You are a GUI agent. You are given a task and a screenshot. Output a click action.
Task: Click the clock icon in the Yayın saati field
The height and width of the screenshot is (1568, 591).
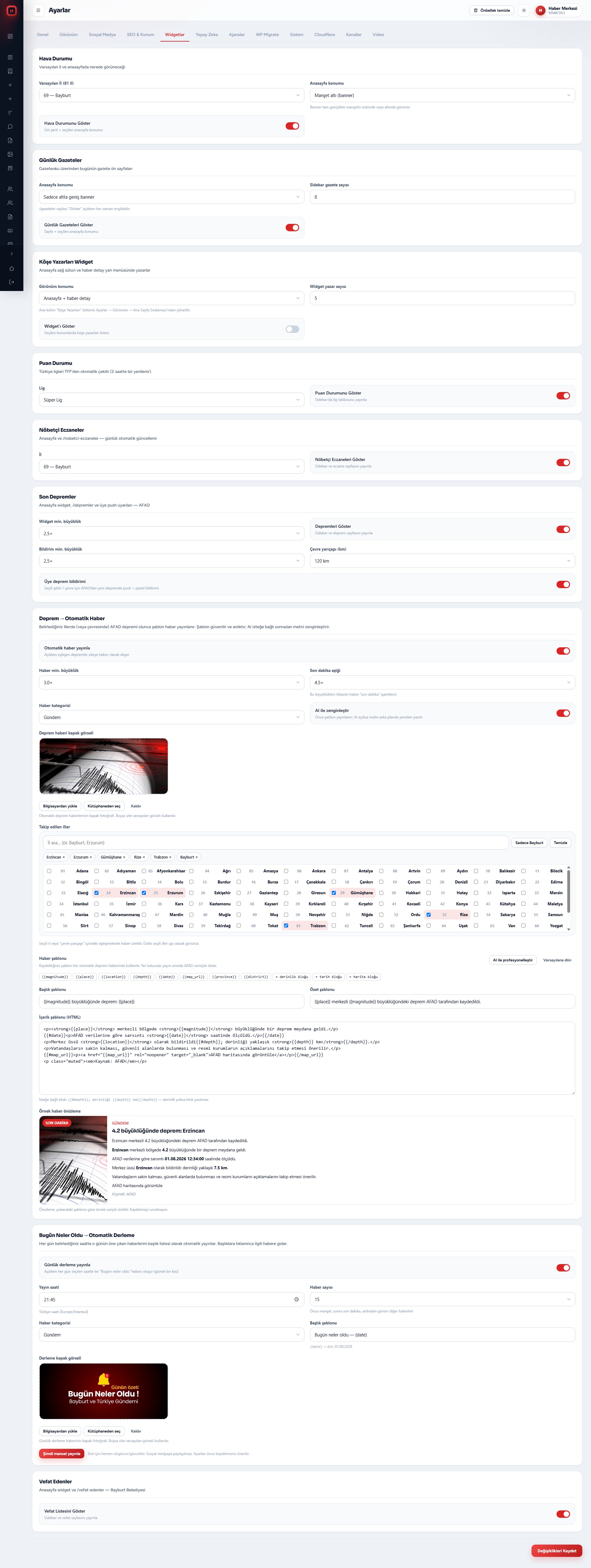[x=296, y=1299]
